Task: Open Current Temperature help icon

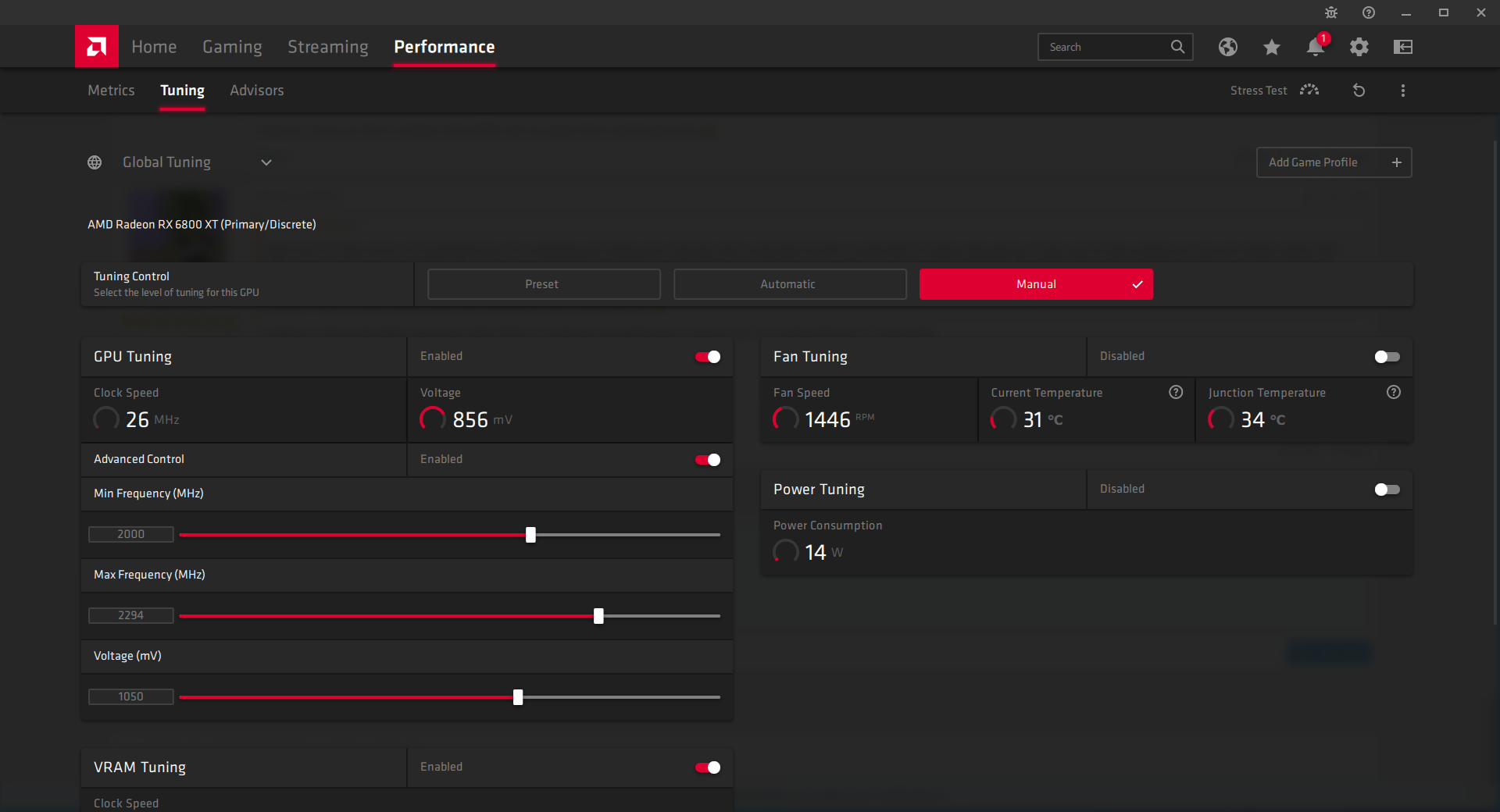Action: pyautogui.click(x=1176, y=392)
